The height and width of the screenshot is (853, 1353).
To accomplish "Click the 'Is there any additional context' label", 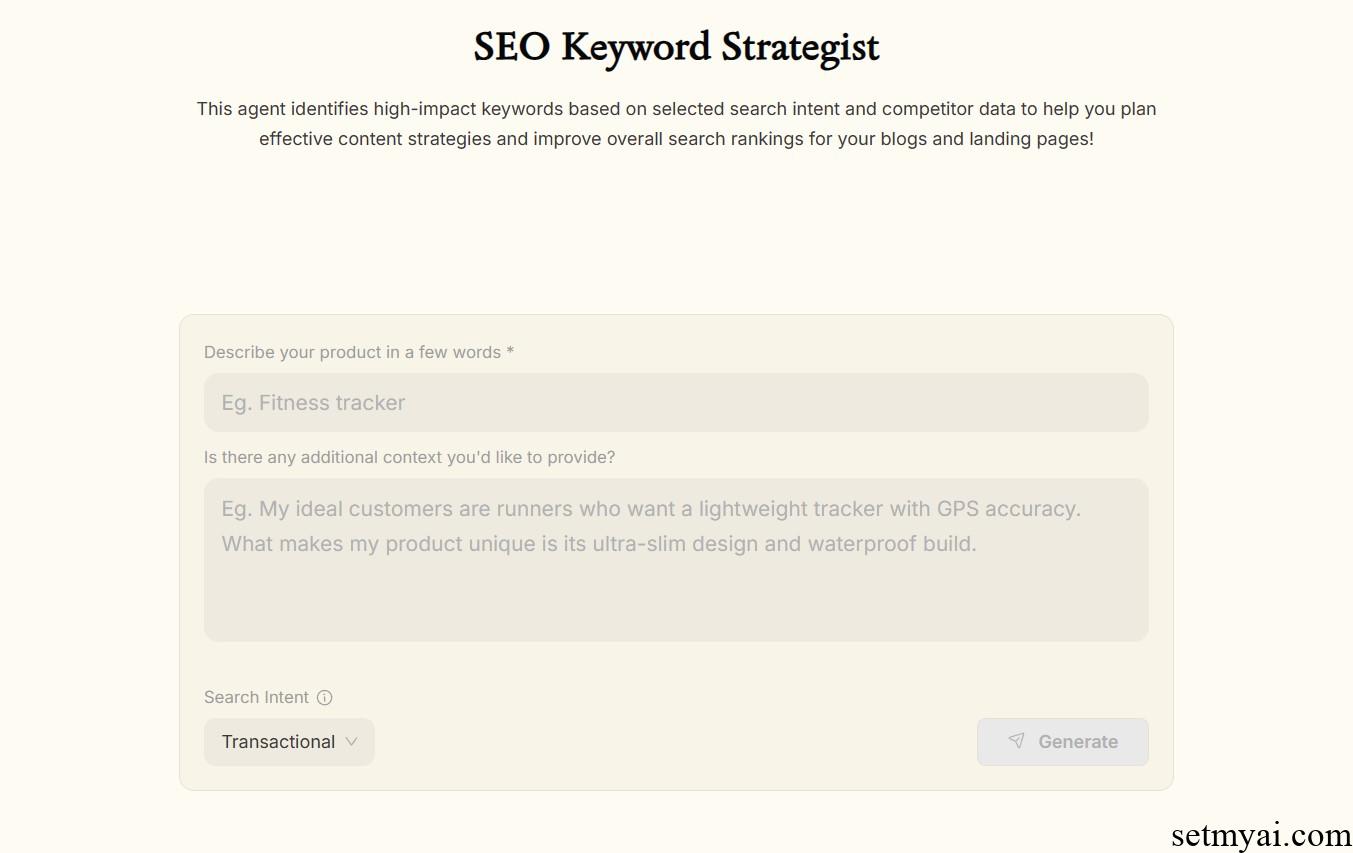I will 409,457.
